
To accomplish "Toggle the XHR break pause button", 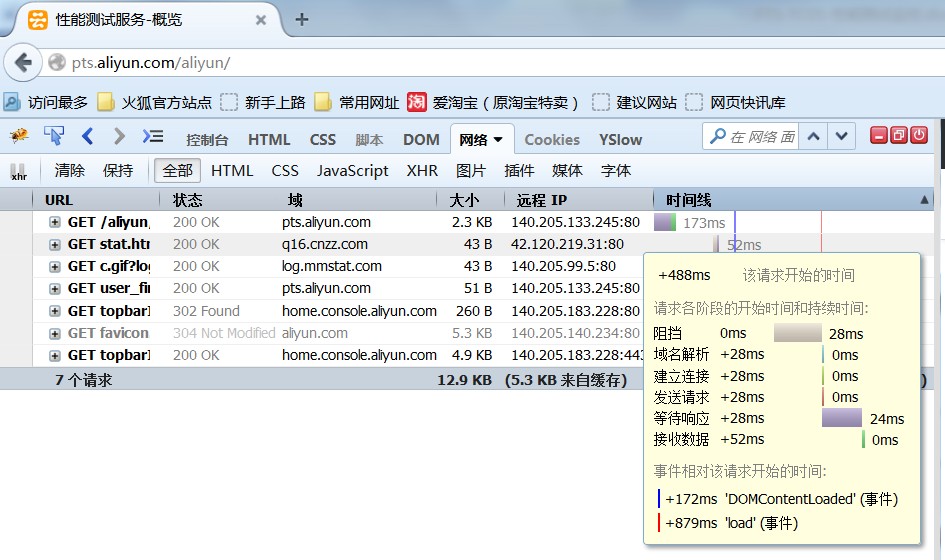I will (18, 171).
